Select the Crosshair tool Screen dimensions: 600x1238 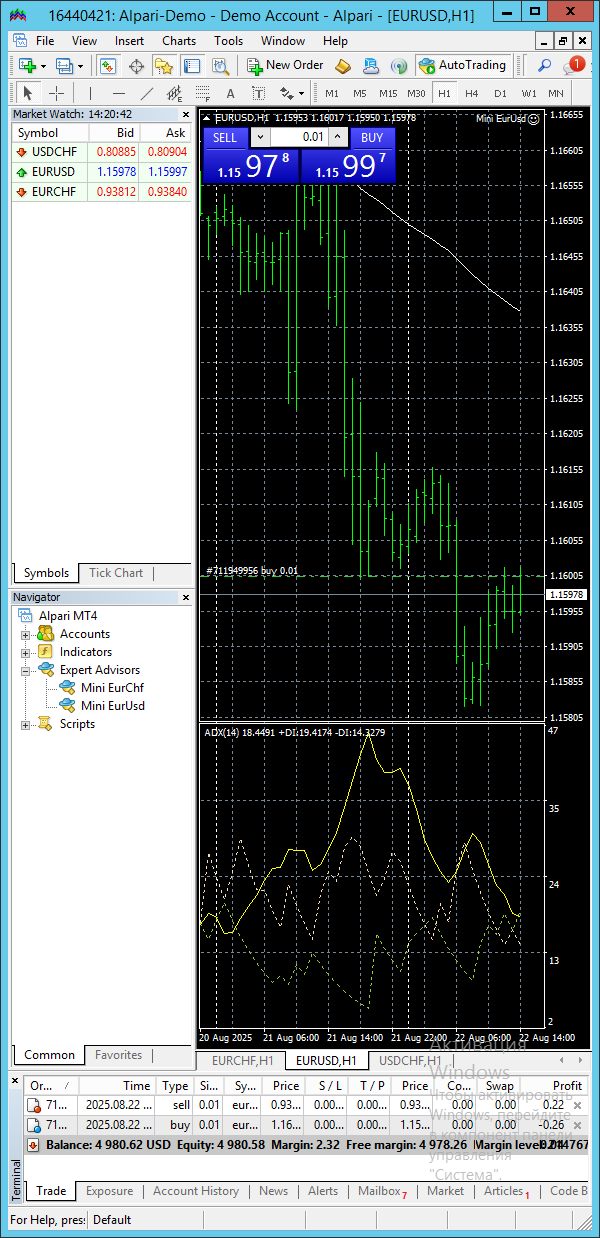point(56,93)
